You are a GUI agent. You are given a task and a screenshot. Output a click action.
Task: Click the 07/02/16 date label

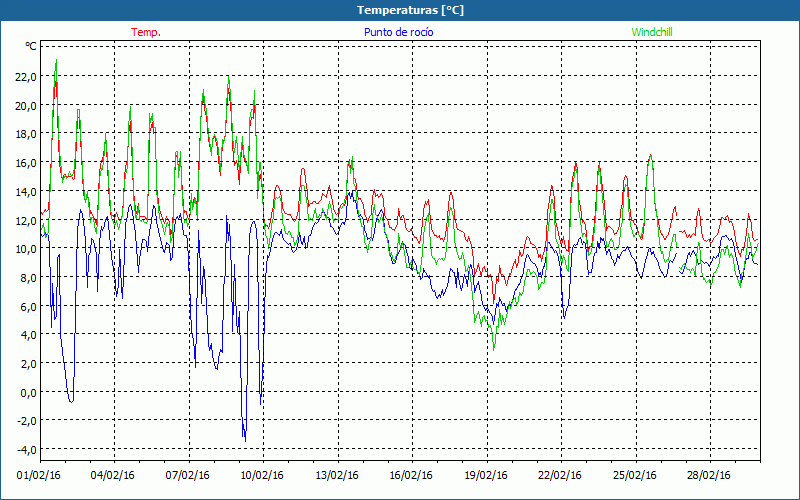pyautogui.click(x=187, y=476)
